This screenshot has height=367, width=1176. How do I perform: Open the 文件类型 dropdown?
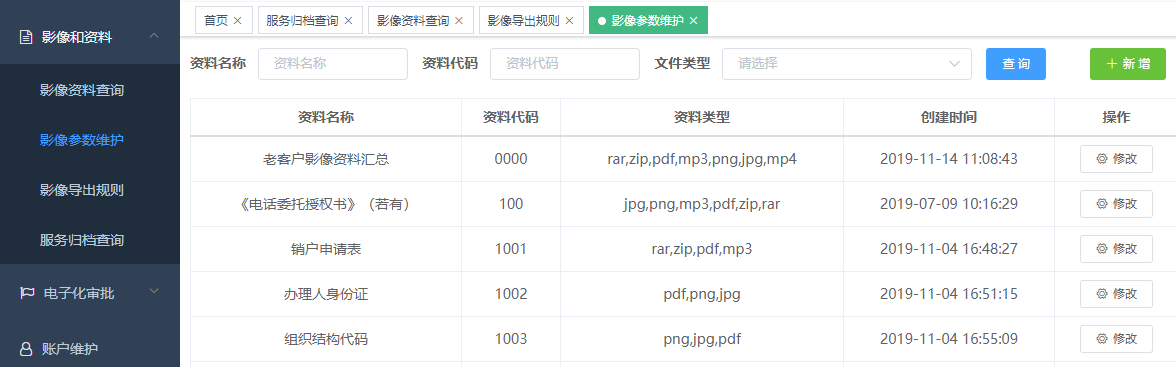click(847, 64)
